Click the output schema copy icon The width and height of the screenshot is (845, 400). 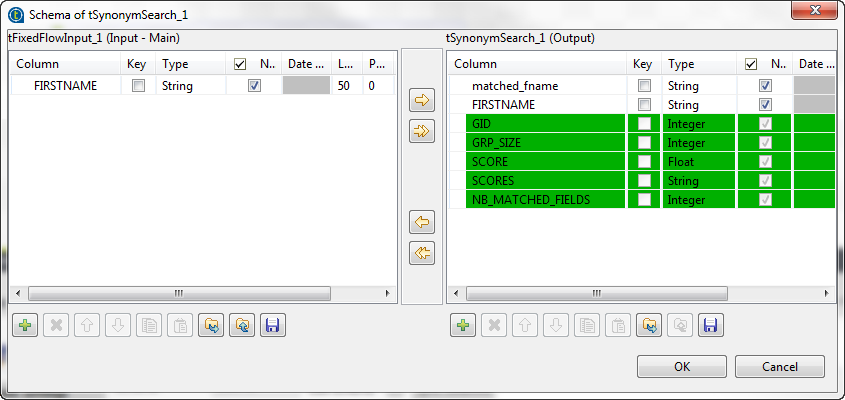tap(587, 326)
